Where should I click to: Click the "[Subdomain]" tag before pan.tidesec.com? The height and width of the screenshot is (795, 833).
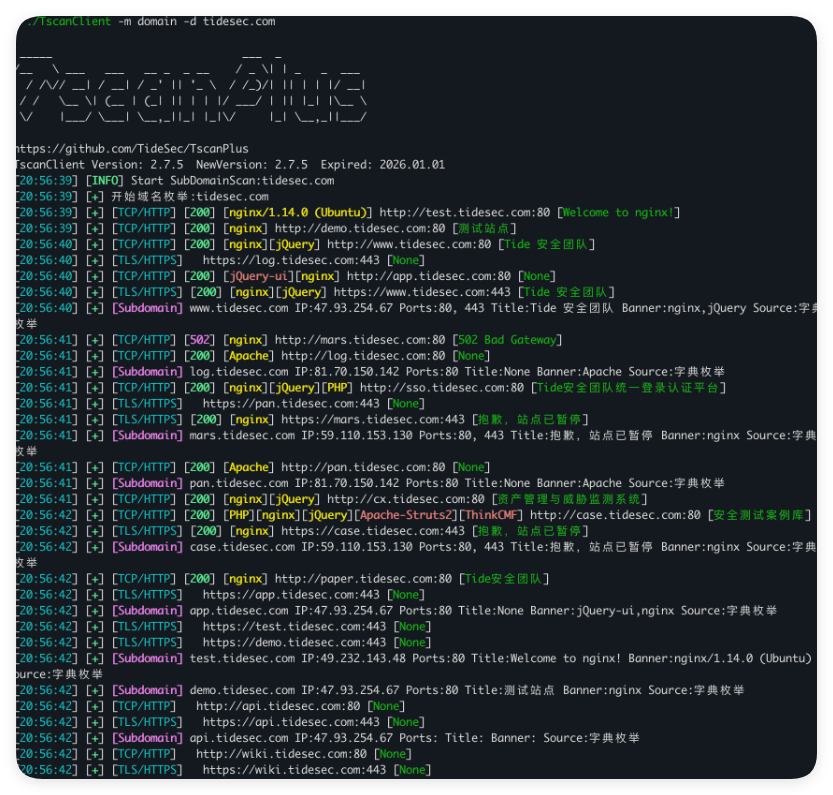pyautogui.click(x=147, y=484)
